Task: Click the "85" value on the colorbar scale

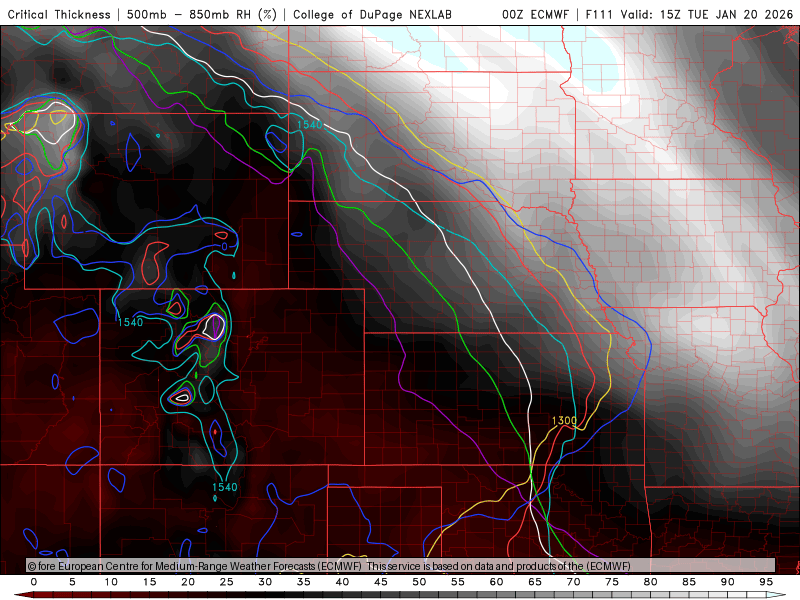Action: click(x=689, y=582)
